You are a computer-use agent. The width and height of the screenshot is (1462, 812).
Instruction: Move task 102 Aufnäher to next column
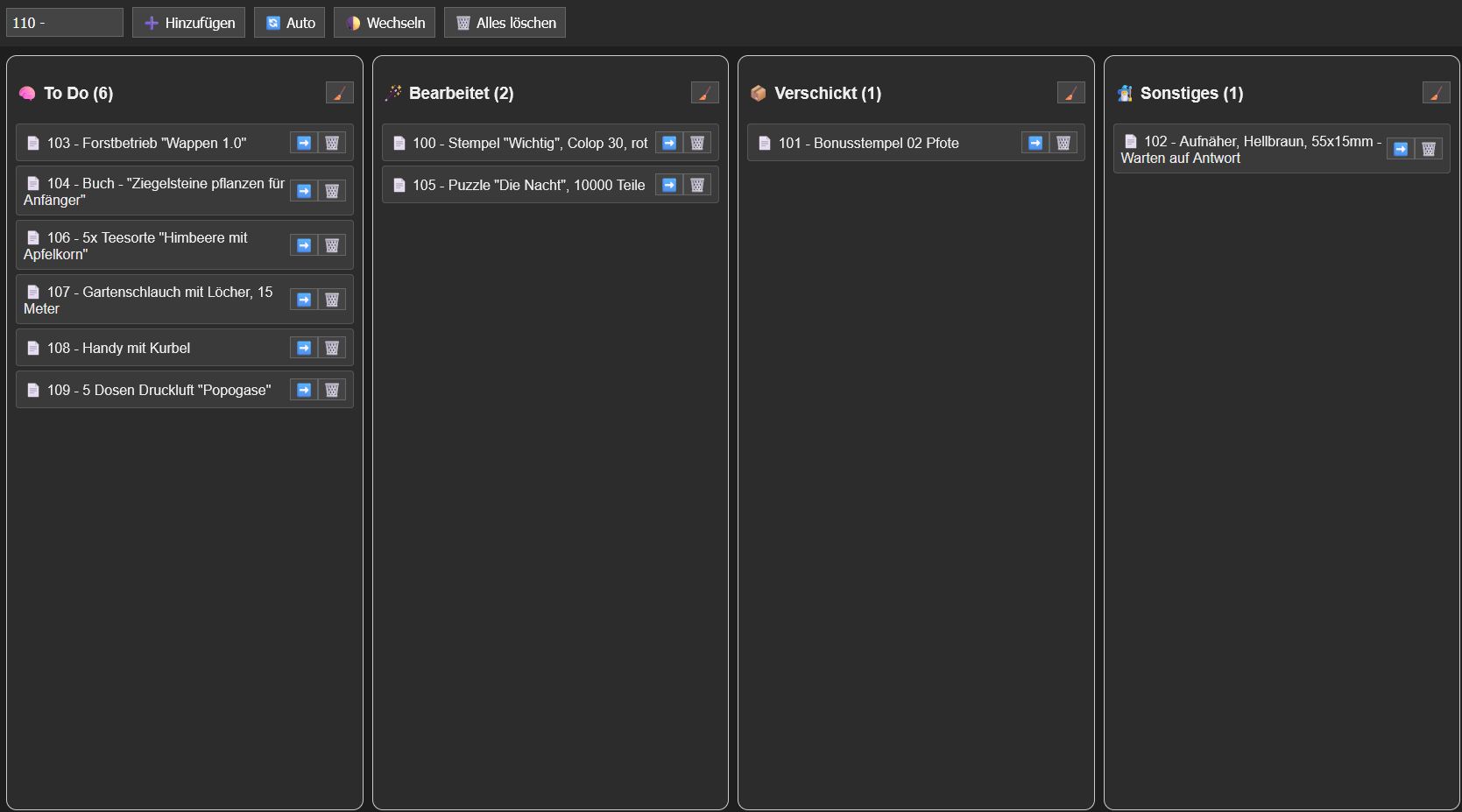click(1401, 149)
